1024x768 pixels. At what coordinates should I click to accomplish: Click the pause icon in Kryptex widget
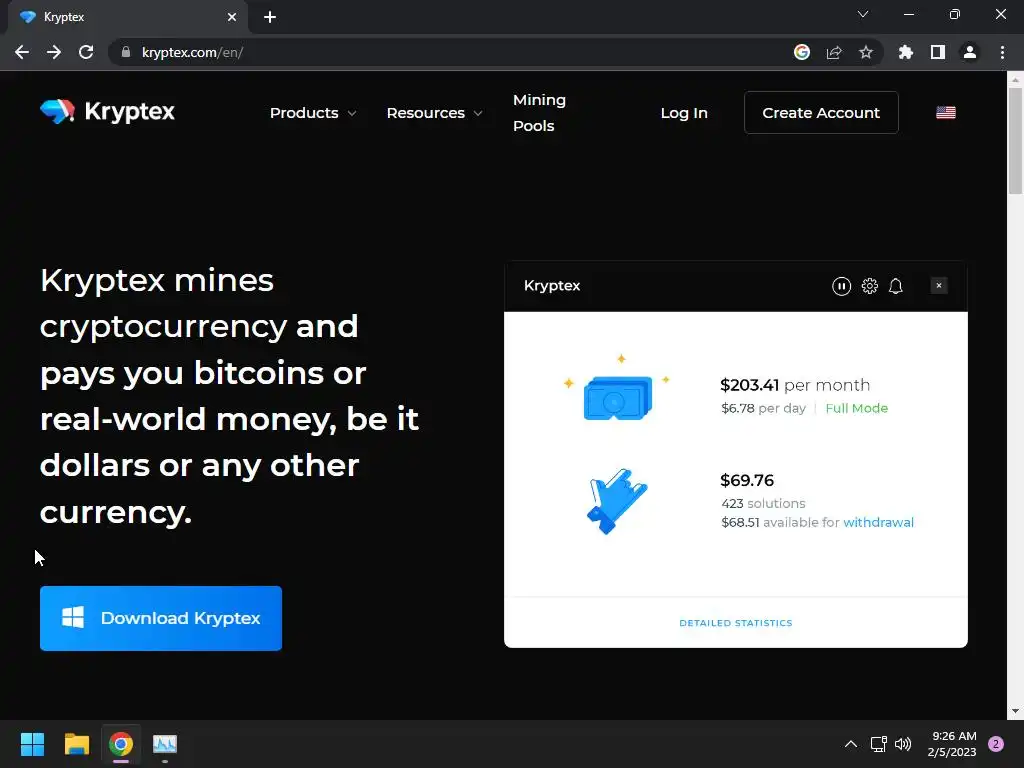[x=841, y=286]
